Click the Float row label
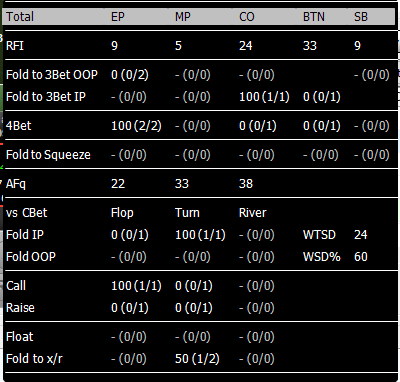 pyautogui.click(x=20, y=337)
